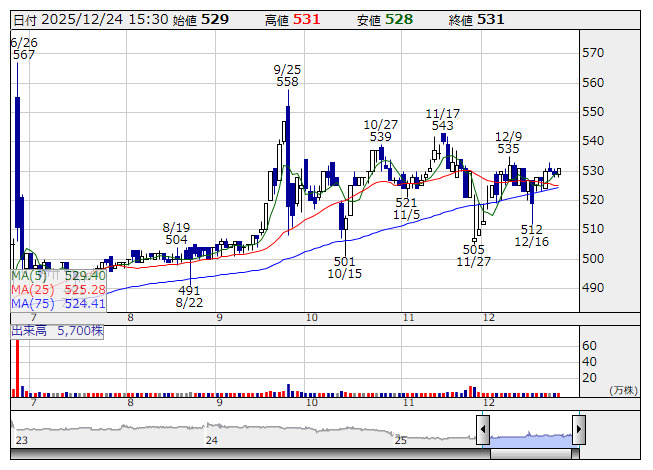Image resolution: width=653 pixels, height=470 pixels.
Task: Click the 8/19 504 label
Action: tap(176, 234)
